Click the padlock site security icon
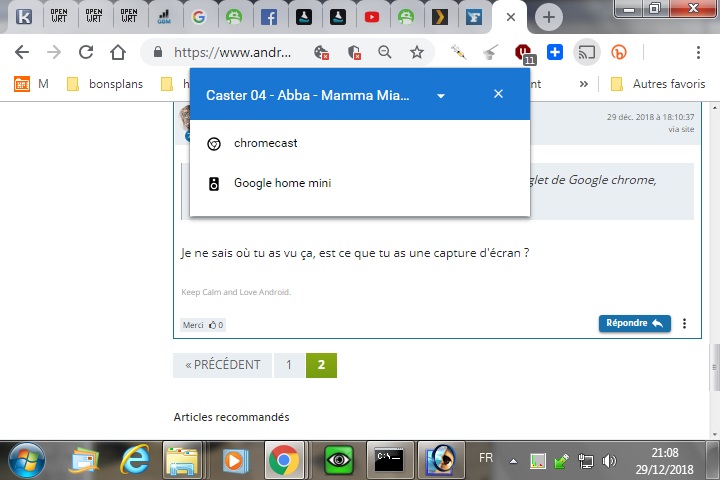 (x=158, y=52)
